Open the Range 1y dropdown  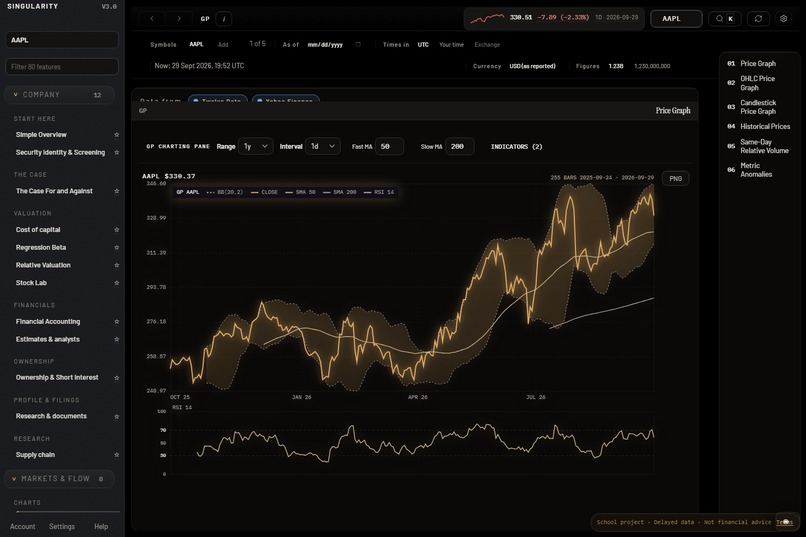[255, 146]
